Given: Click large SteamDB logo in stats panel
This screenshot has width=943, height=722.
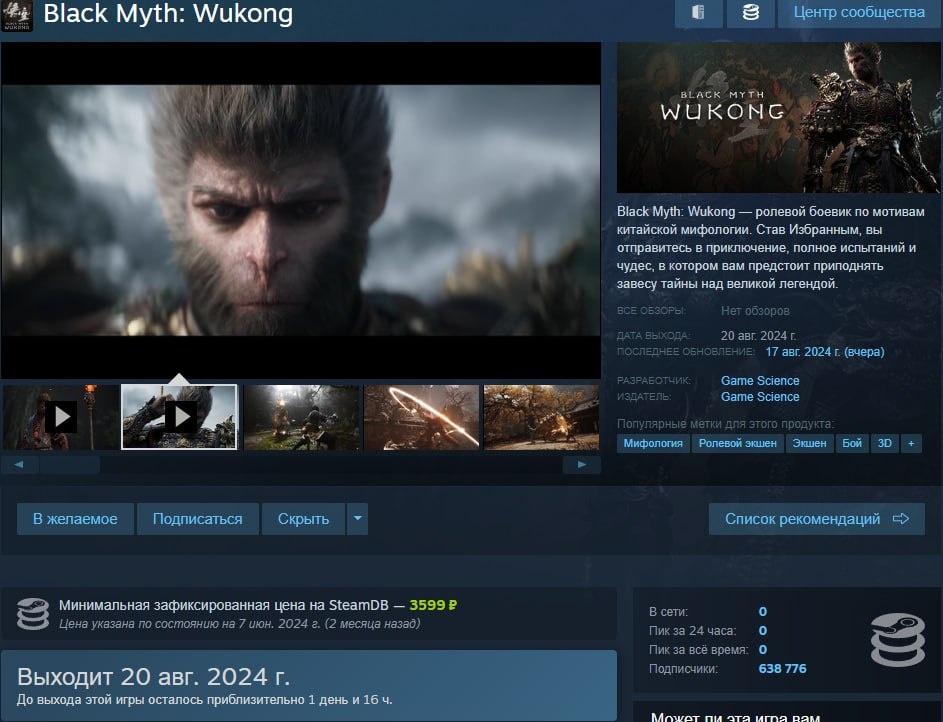Looking at the screenshot, I should 898,640.
